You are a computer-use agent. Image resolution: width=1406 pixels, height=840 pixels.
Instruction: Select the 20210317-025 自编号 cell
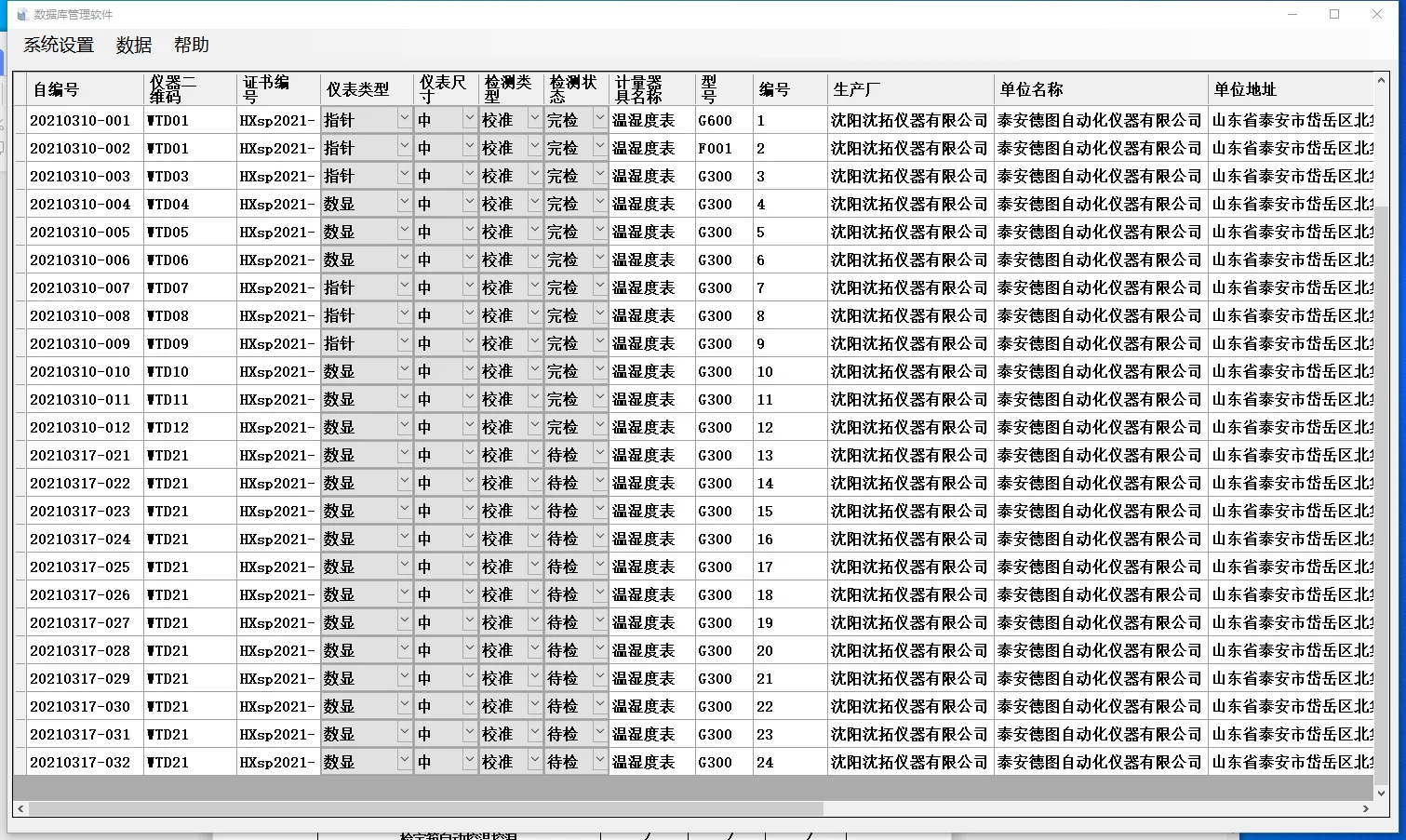[86, 567]
